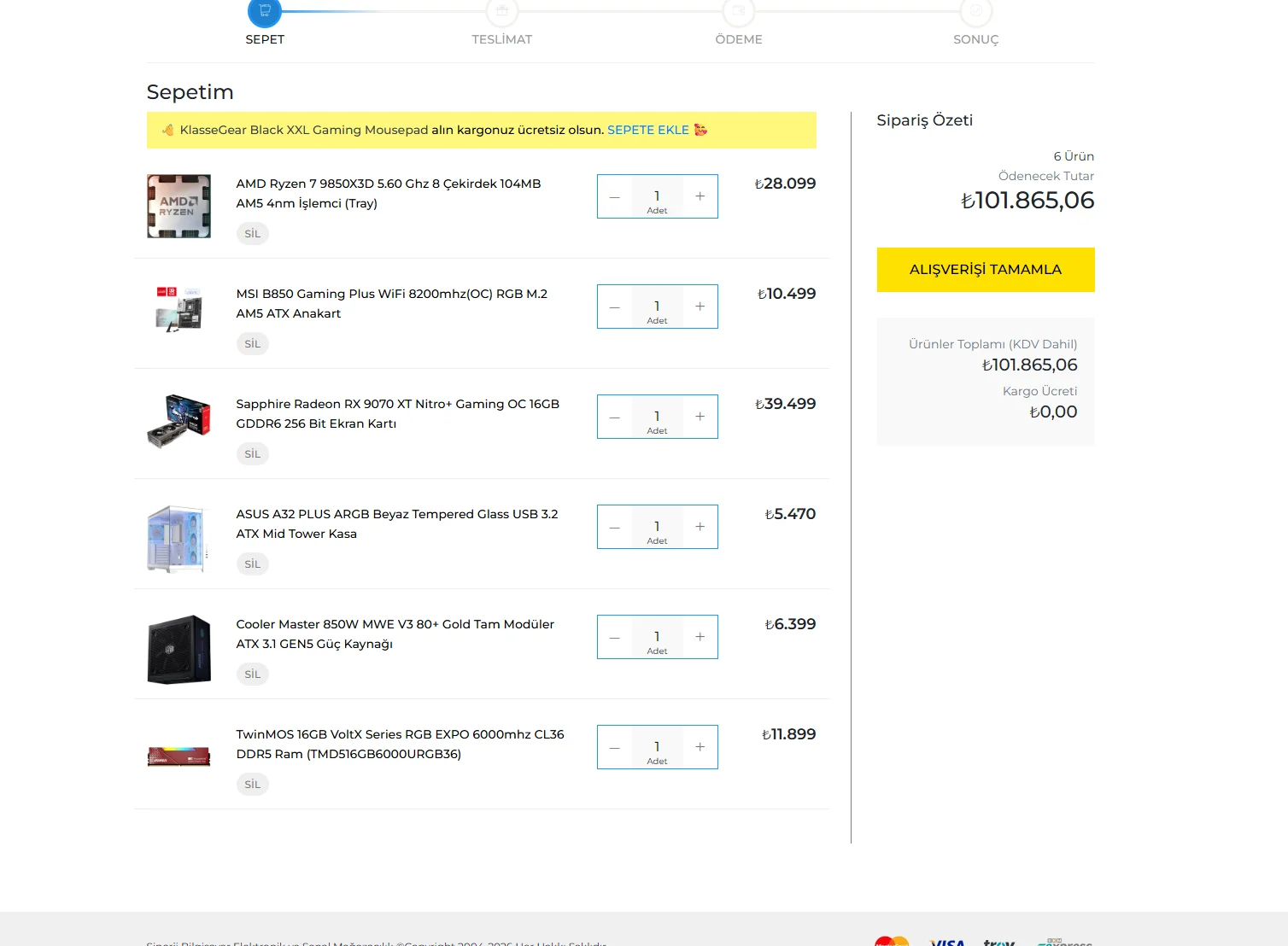Click Sapphire Radeon graphics card thumbnail
This screenshot has height=946, width=1288.
[x=179, y=421]
